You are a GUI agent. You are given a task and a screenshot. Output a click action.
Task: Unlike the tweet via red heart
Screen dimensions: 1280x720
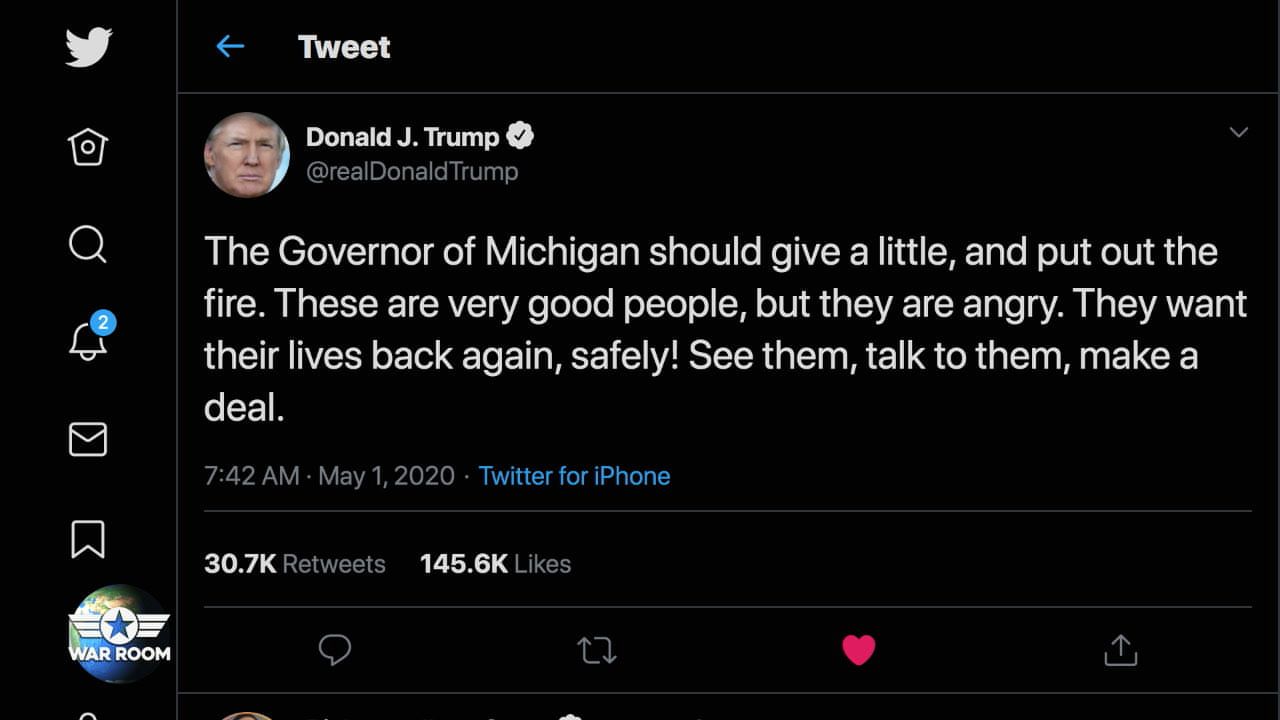(858, 651)
